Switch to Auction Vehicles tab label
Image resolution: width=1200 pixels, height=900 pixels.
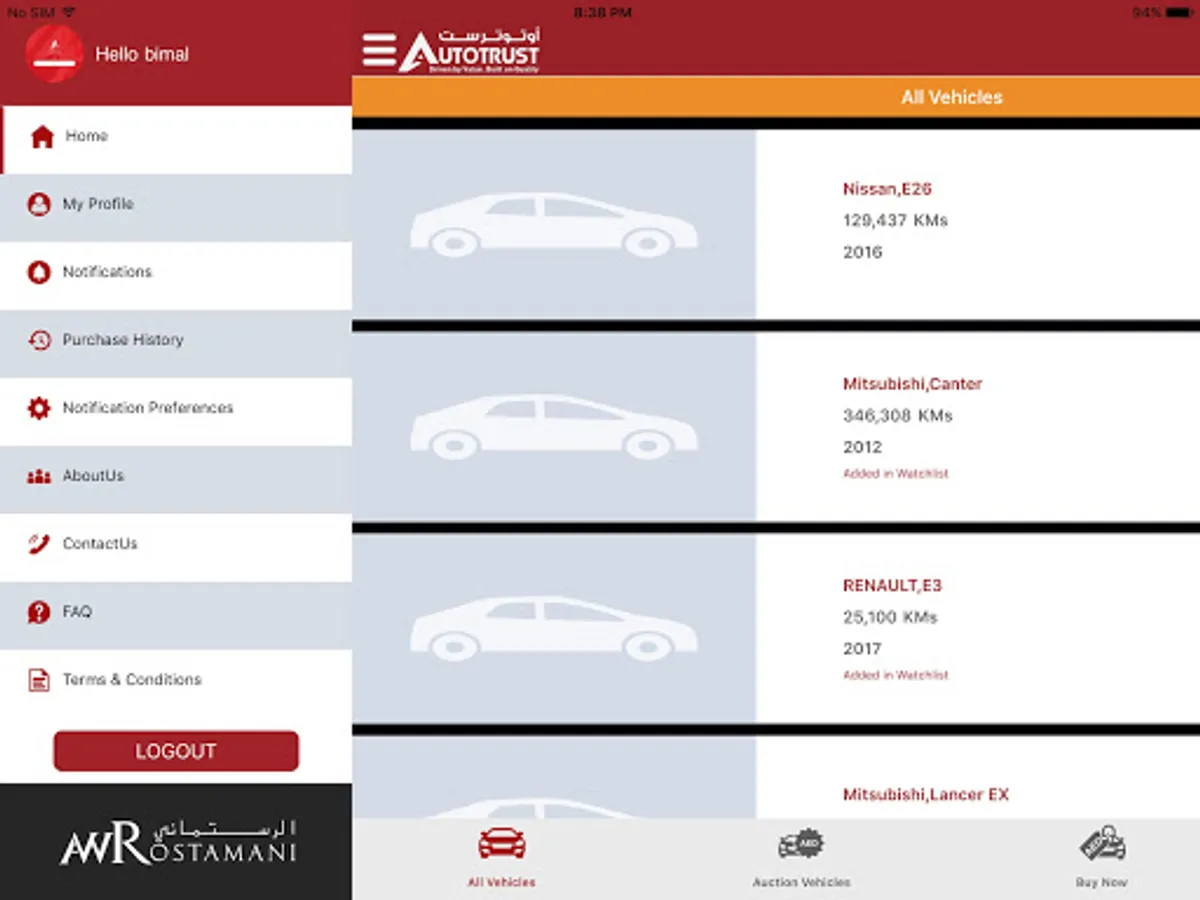pyautogui.click(x=801, y=882)
